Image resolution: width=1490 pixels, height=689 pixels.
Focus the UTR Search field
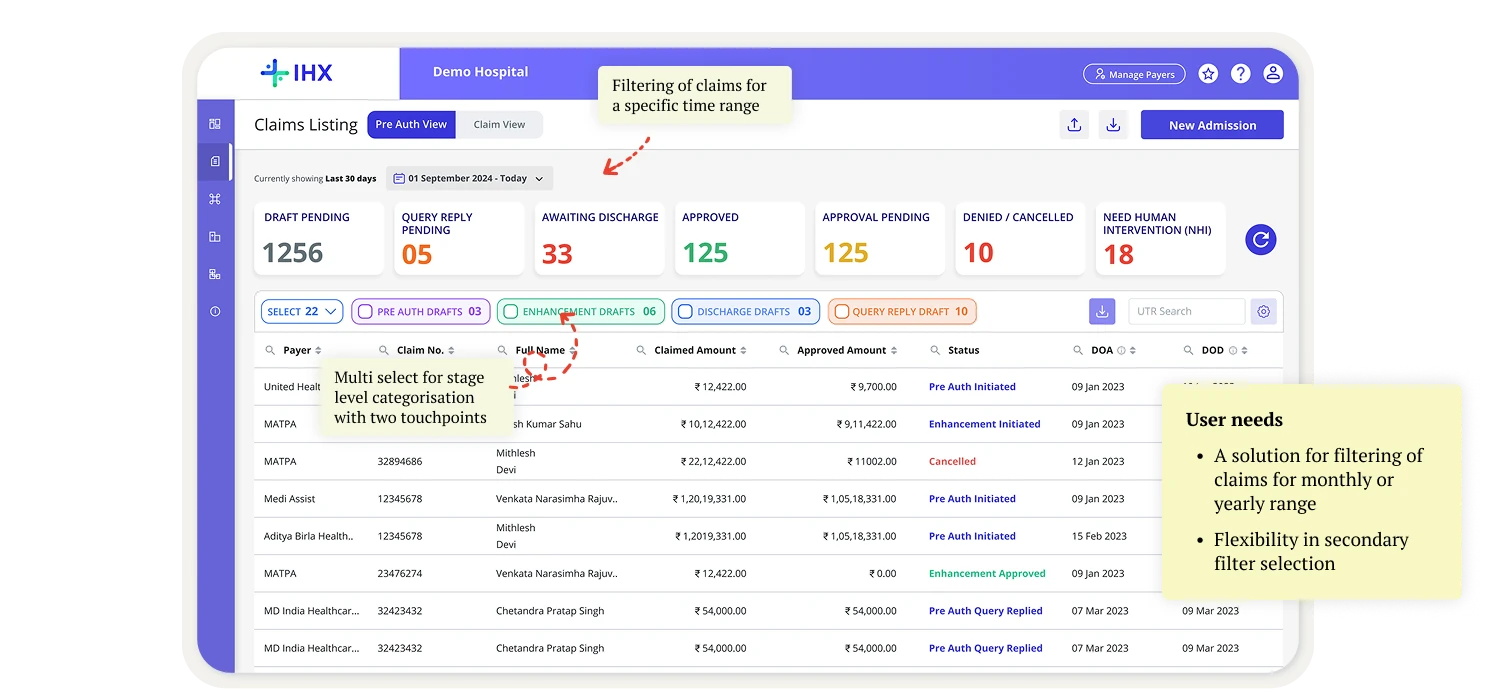[x=1186, y=311]
